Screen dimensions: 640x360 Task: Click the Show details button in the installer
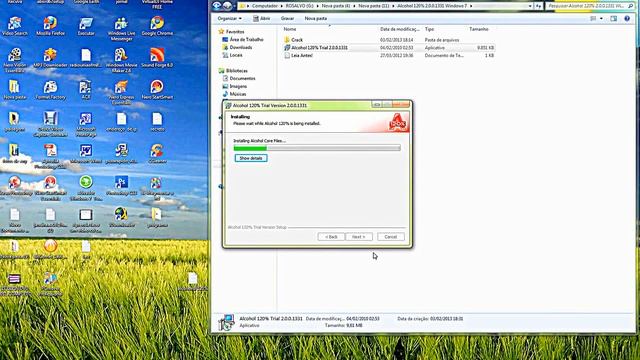(x=251, y=158)
